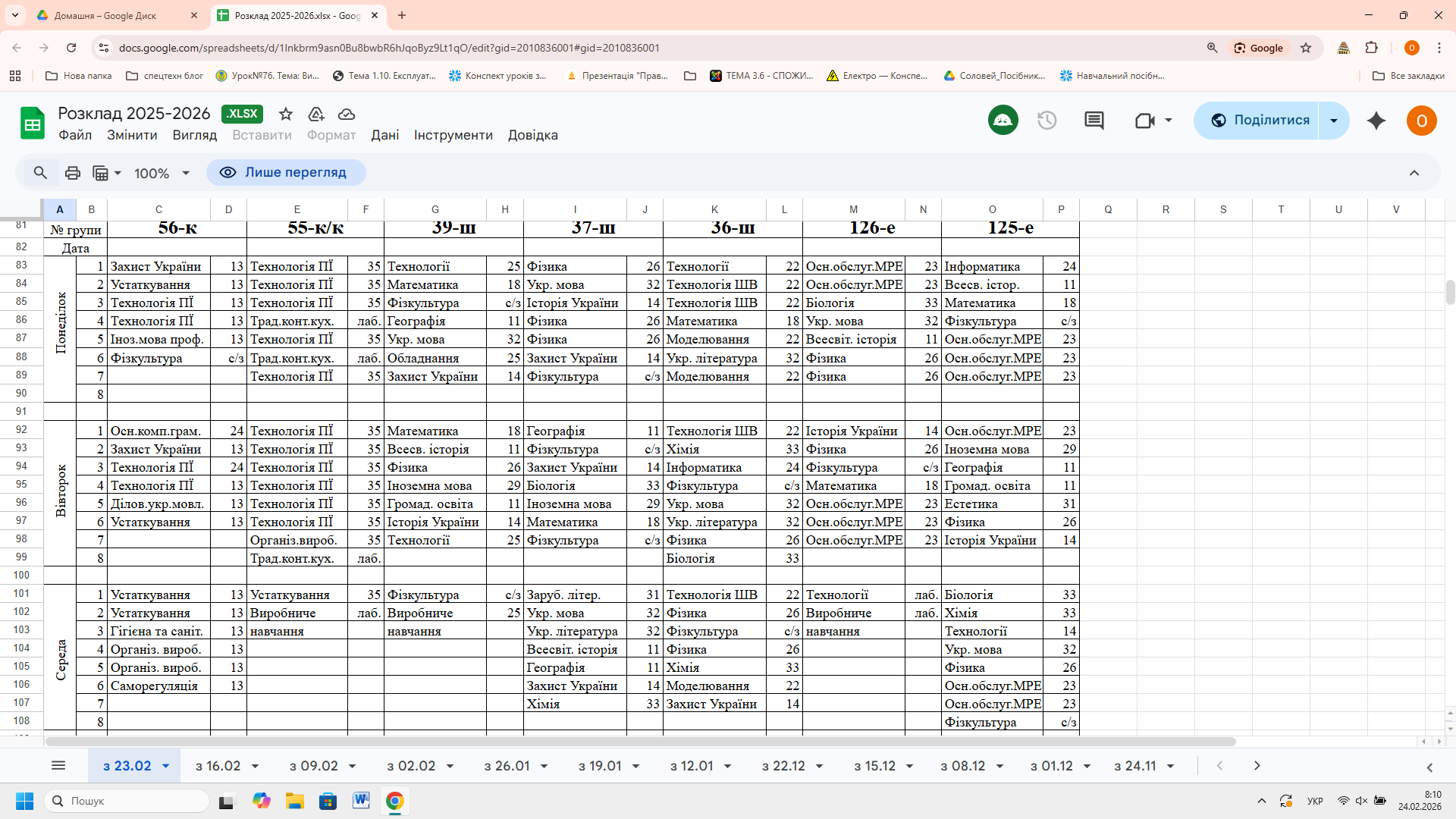Switch to the з 16.02 sheet tab

(218, 766)
